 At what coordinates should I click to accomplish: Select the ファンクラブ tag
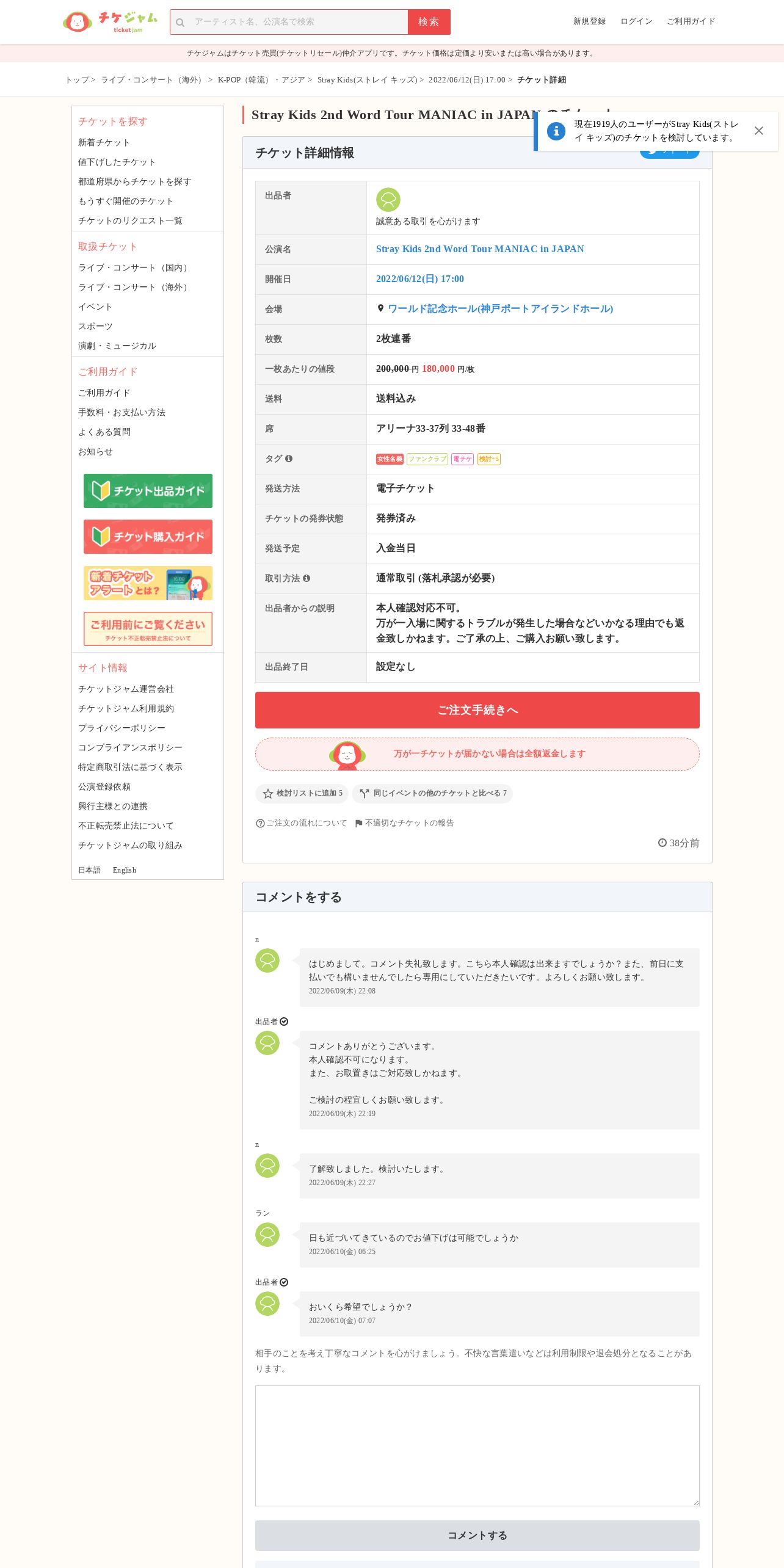coord(427,459)
